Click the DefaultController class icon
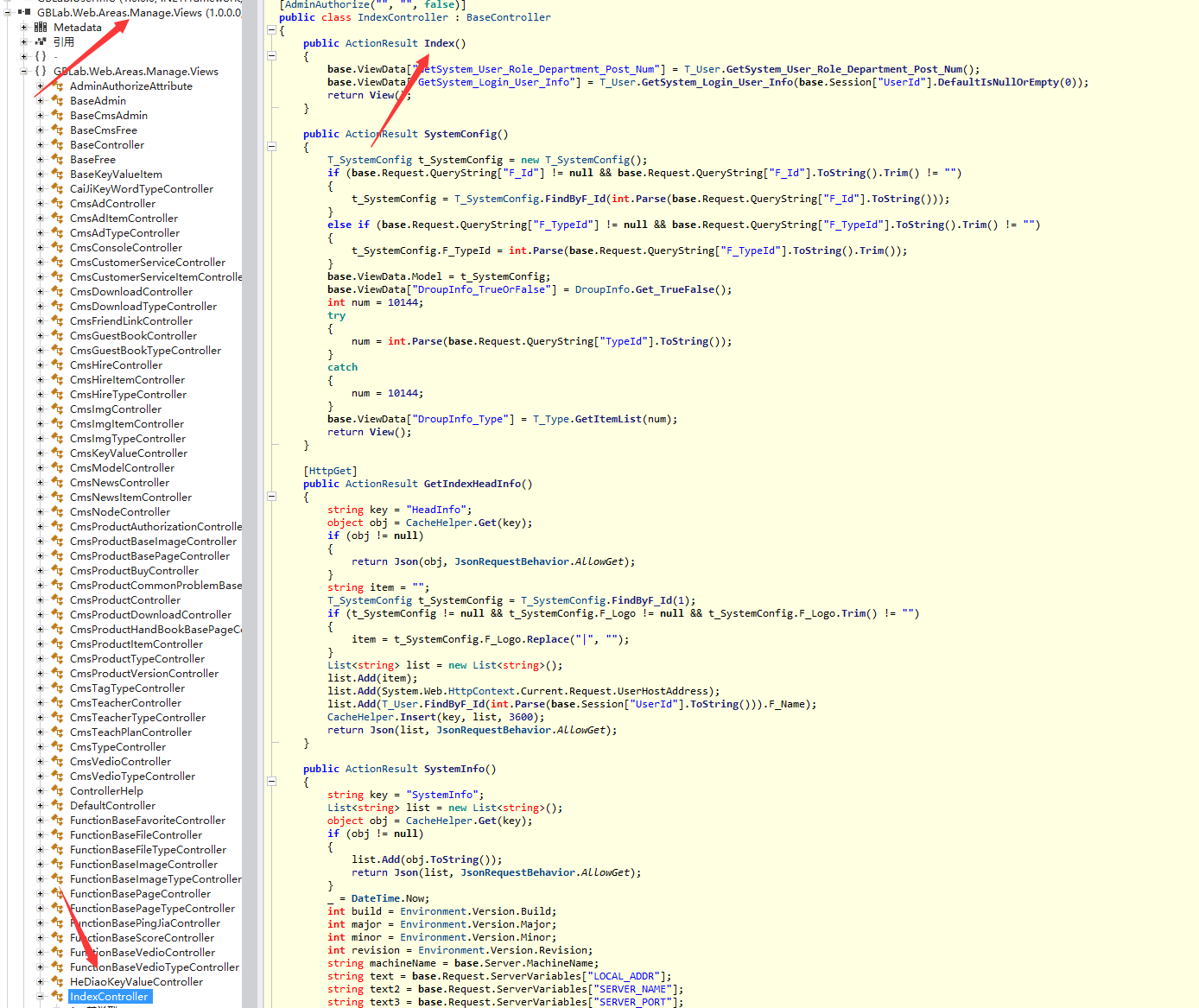Image resolution: width=1199 pixels, height=1008 pixels. point(58,806)
